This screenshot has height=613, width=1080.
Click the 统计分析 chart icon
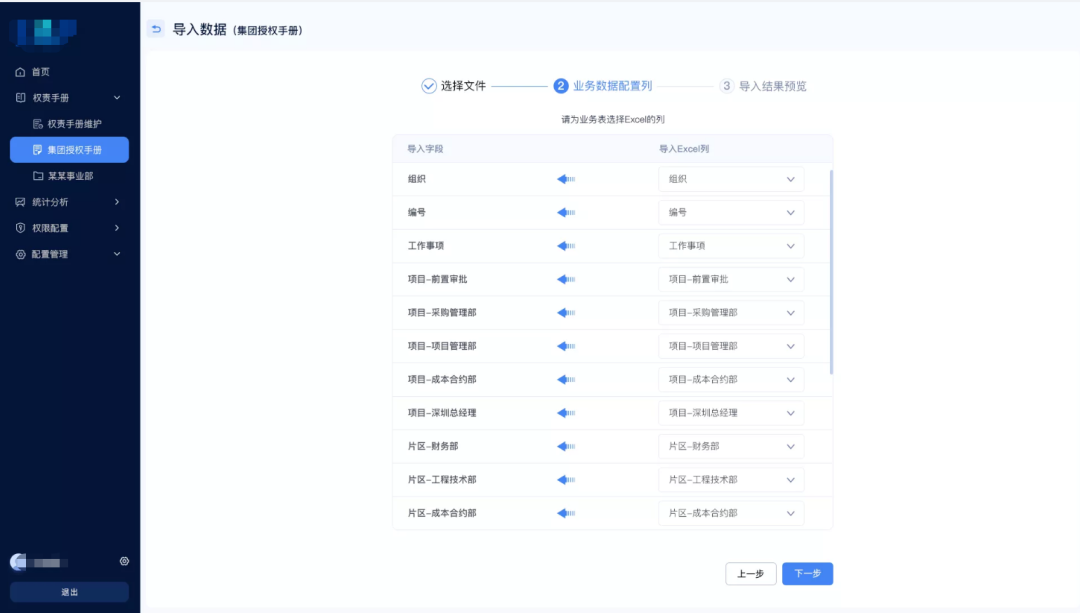coord(20,202)
